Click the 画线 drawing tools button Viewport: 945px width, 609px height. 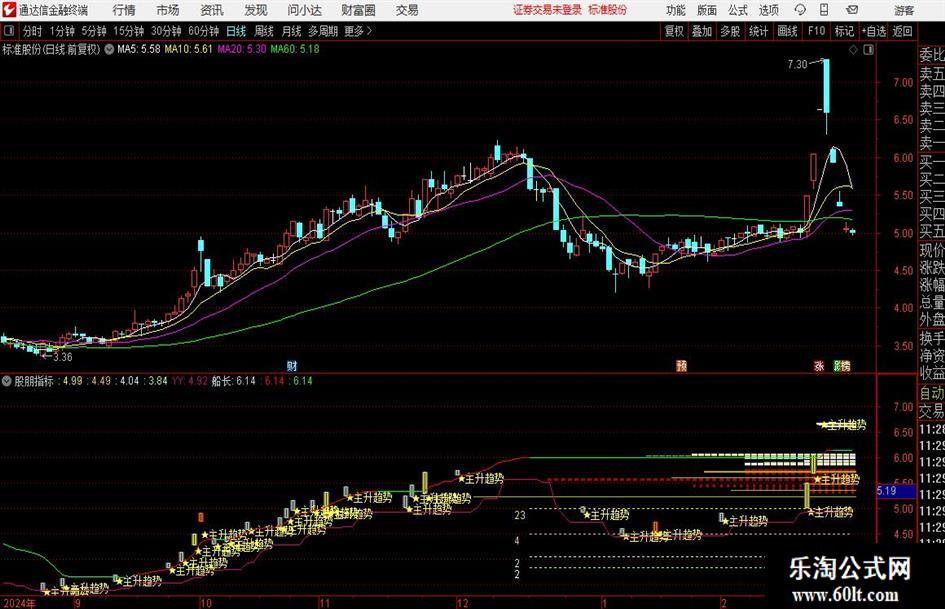787,31
